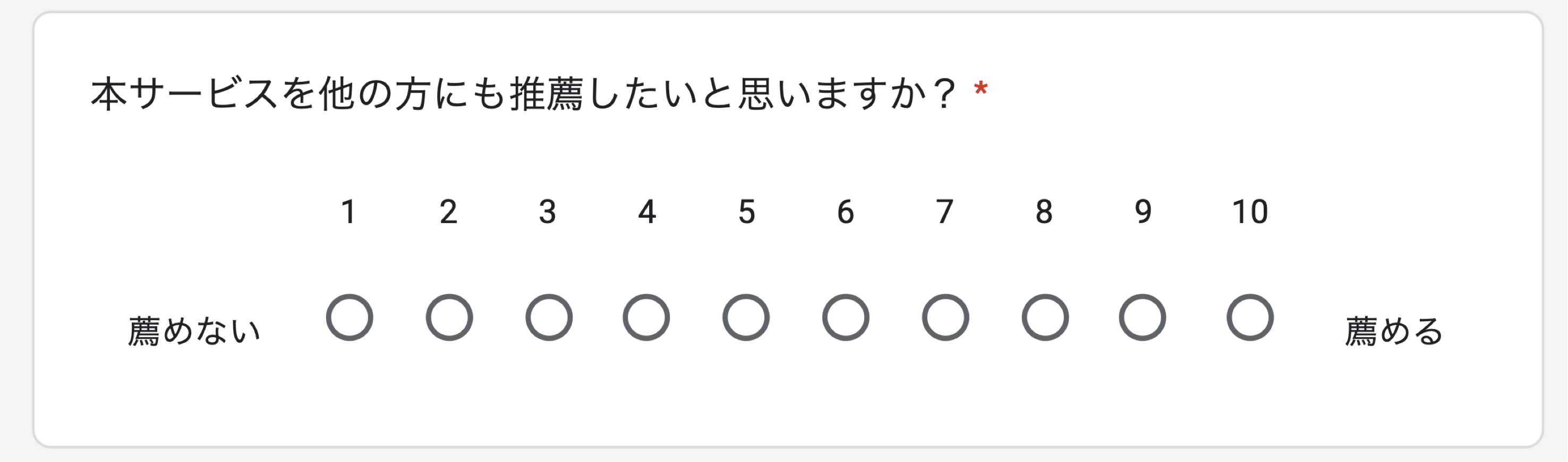Select rating 5 on the scale

coord(747,316)
